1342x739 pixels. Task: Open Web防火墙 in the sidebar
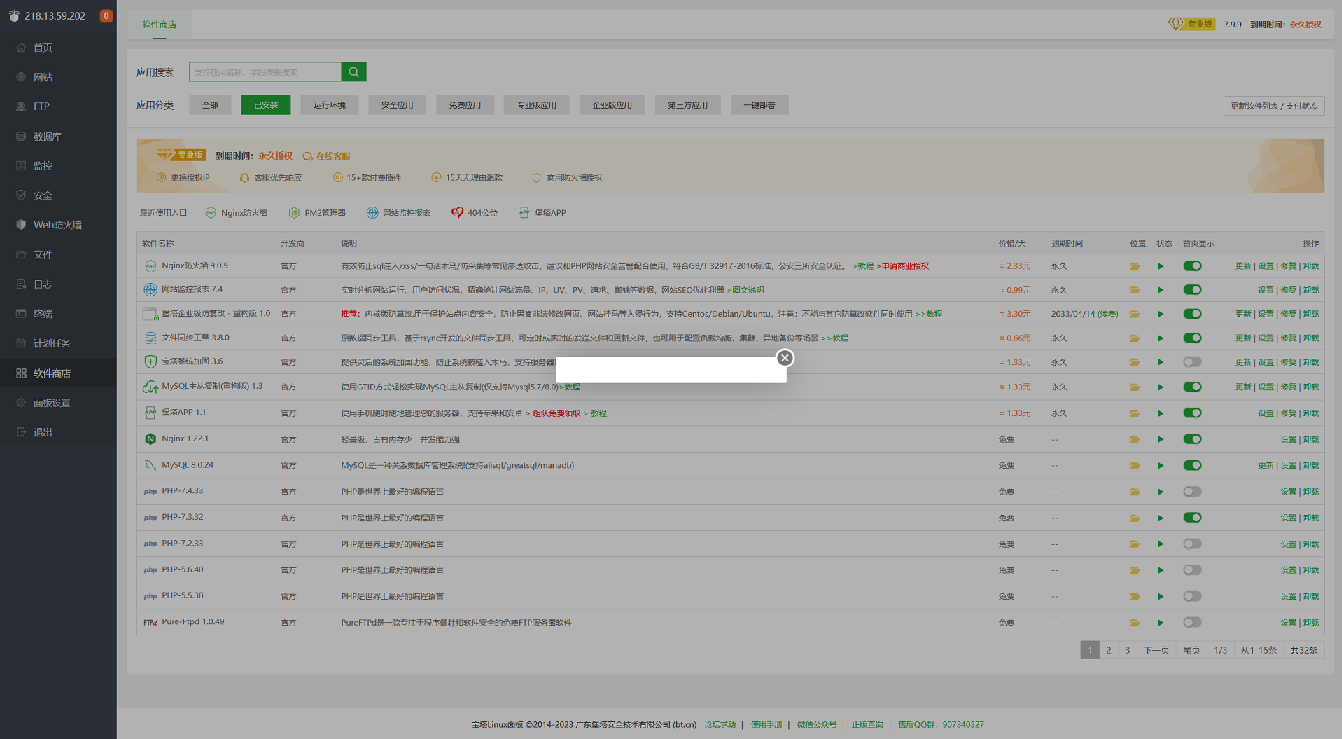tap(58, 225)
